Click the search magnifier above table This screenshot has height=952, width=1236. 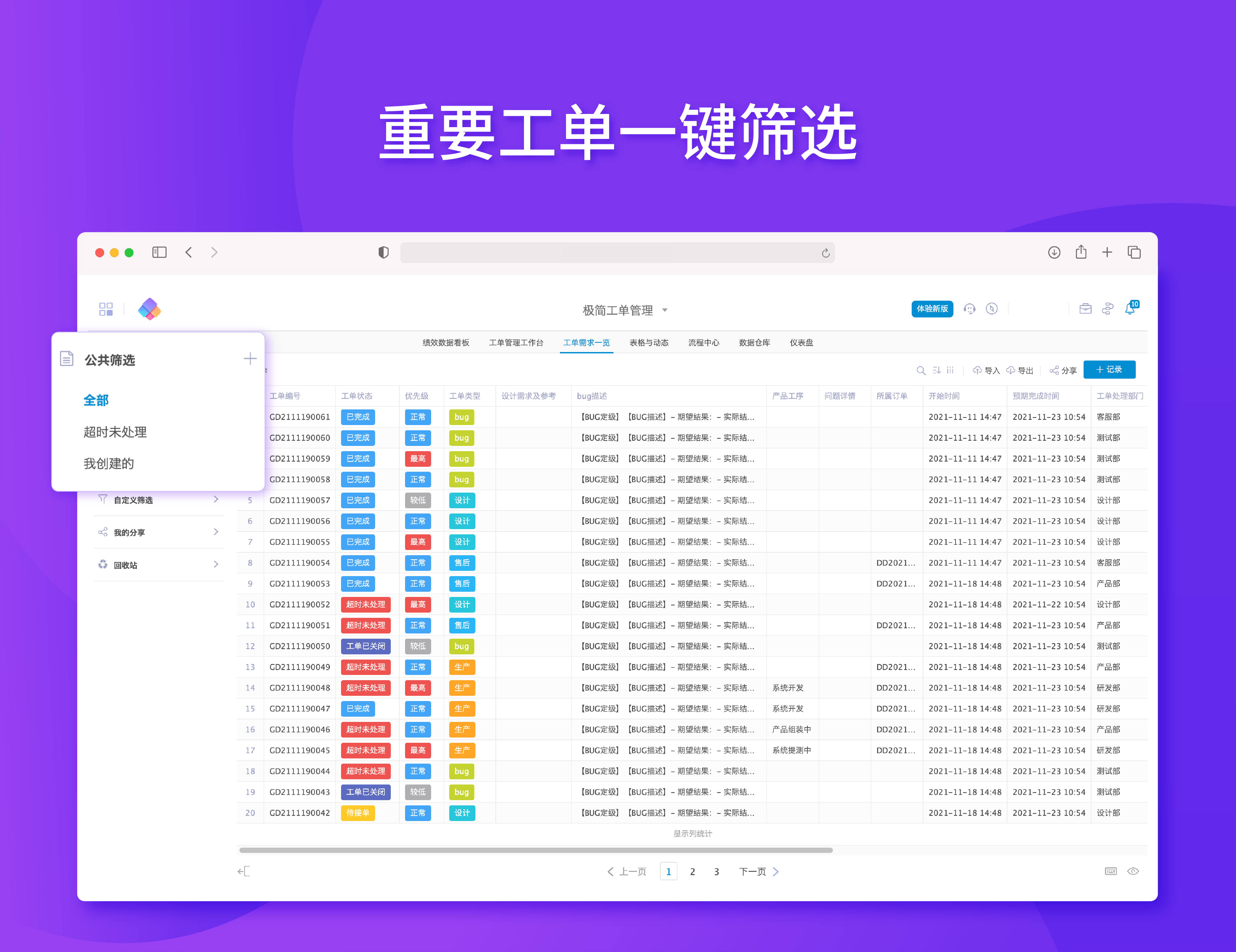point(921,370)
